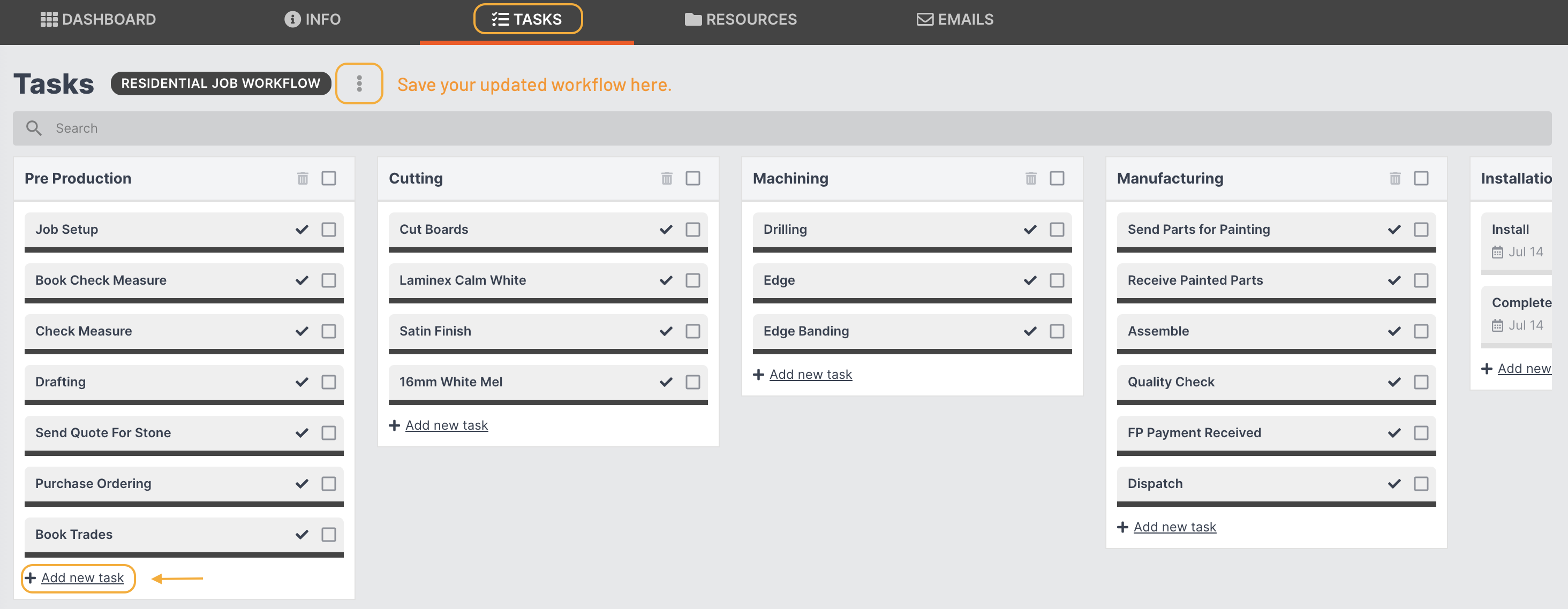Click the checkmark on Send Quote For Stone

(x=302, y=432)
